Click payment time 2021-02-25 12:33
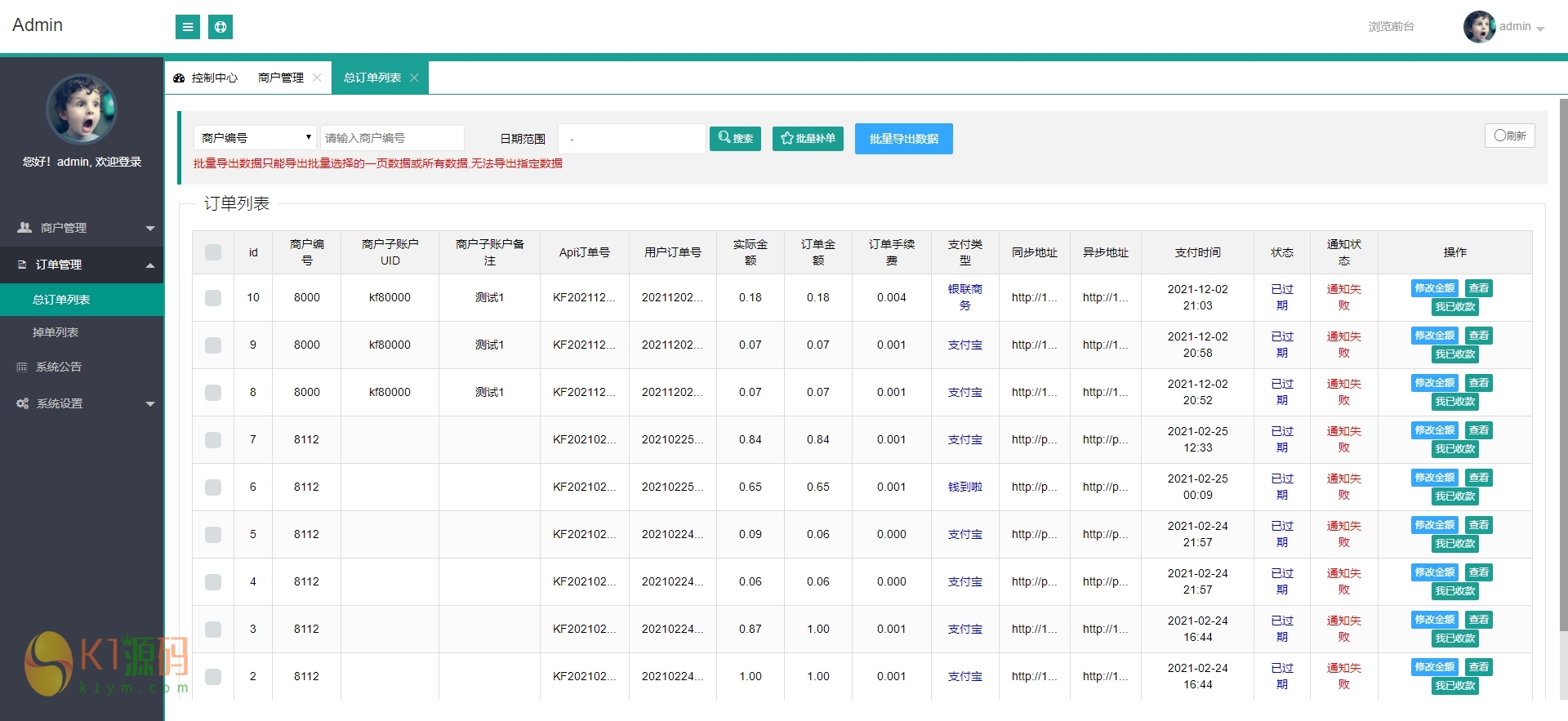This screenshot has width=1568, height=721. pyautogui.click(x=1197, y=439)
